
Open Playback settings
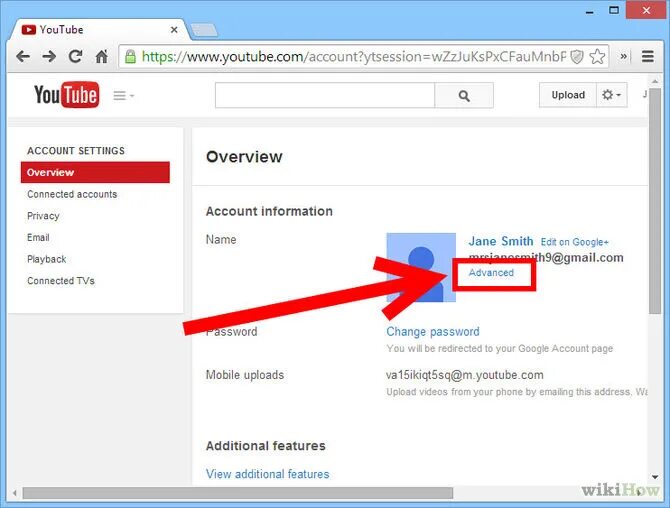pyautogui.click(x=47, y=259)
